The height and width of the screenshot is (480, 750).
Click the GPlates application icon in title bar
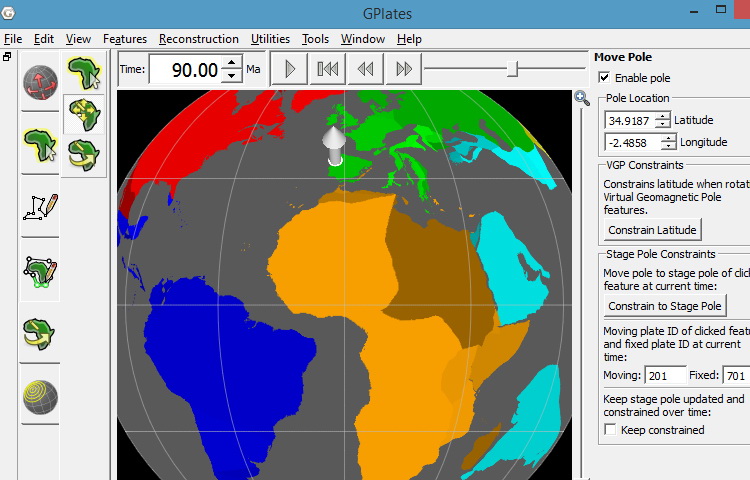8,12
